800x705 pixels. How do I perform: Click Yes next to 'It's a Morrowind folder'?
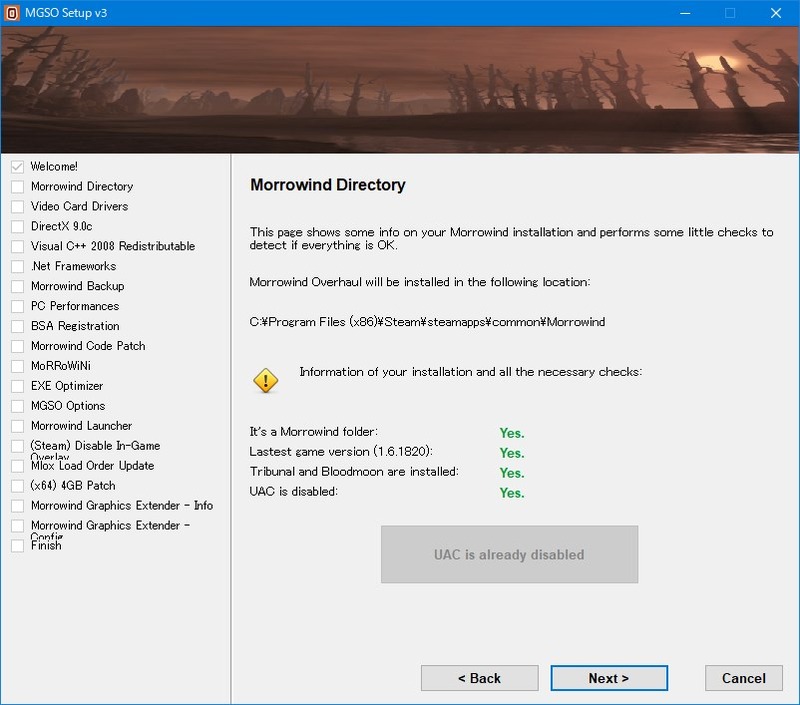512,433
